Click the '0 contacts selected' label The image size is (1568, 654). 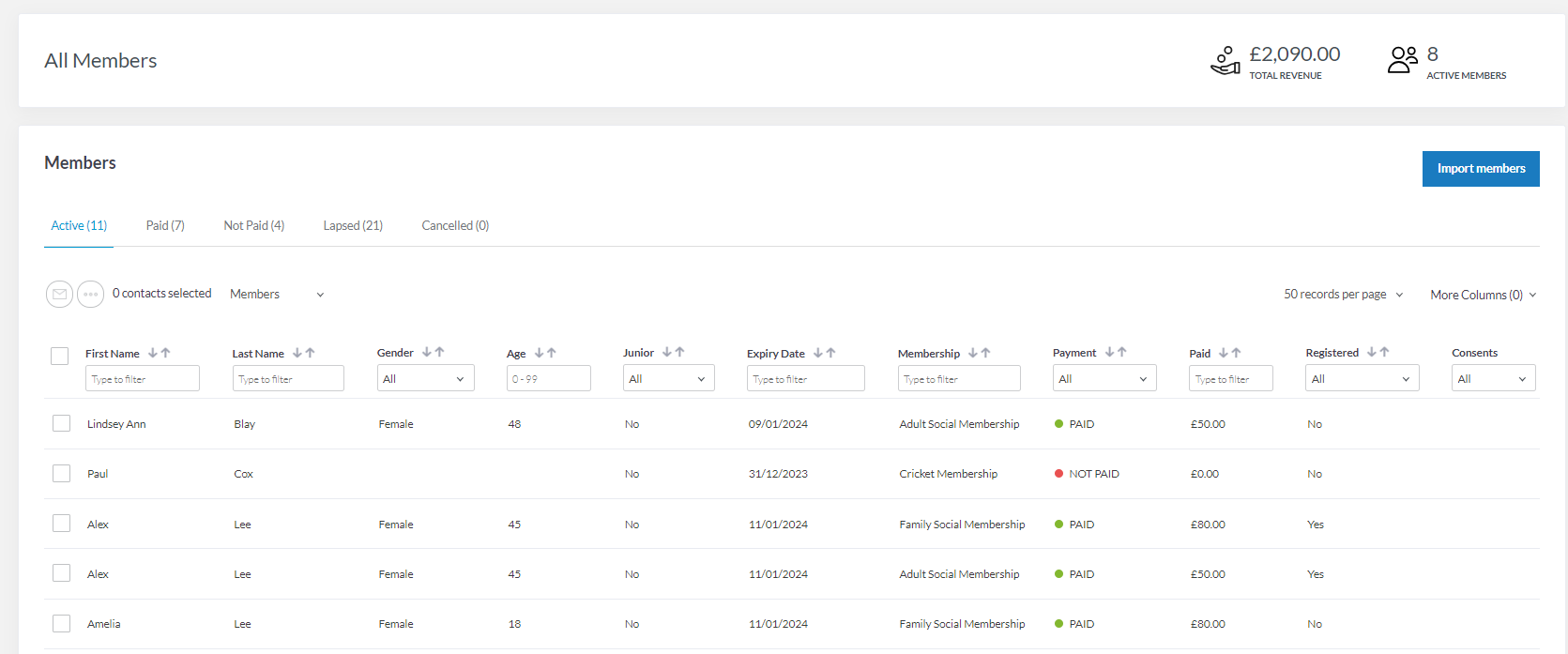tap(162, 294)
